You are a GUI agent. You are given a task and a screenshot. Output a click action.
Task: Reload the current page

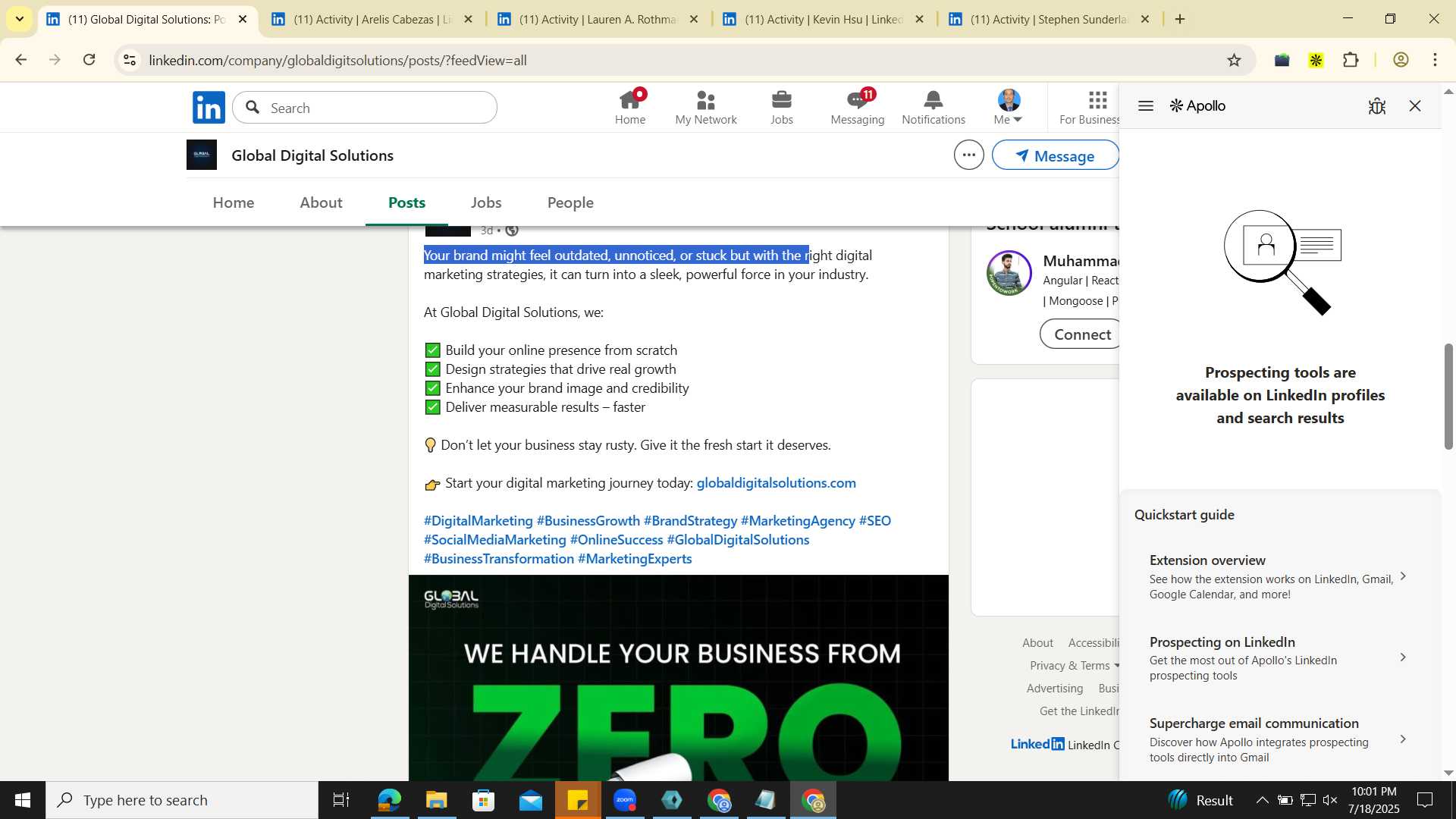89,60
